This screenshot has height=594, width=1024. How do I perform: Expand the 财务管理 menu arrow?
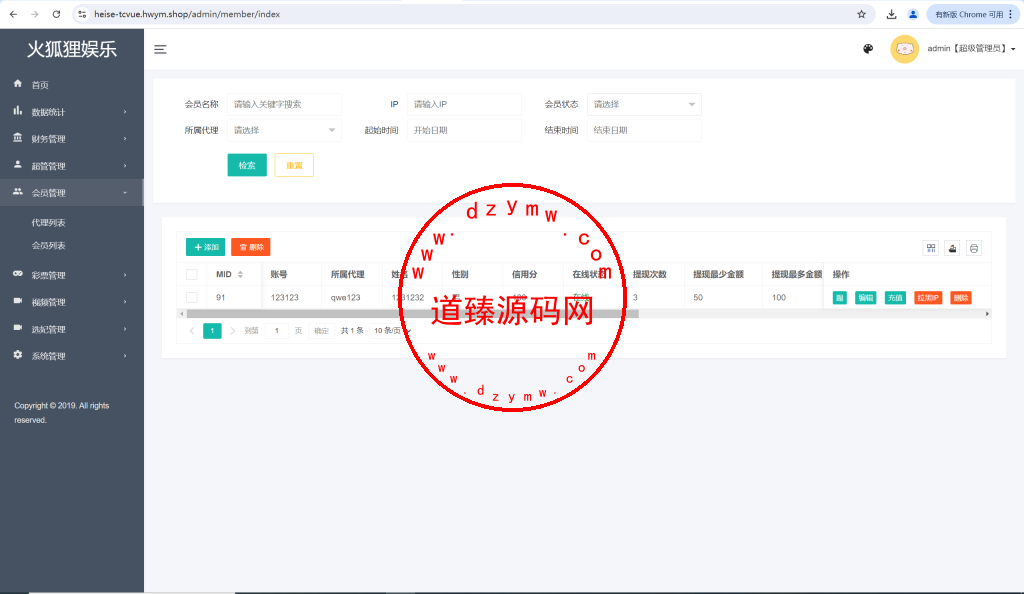coord(125,139)
